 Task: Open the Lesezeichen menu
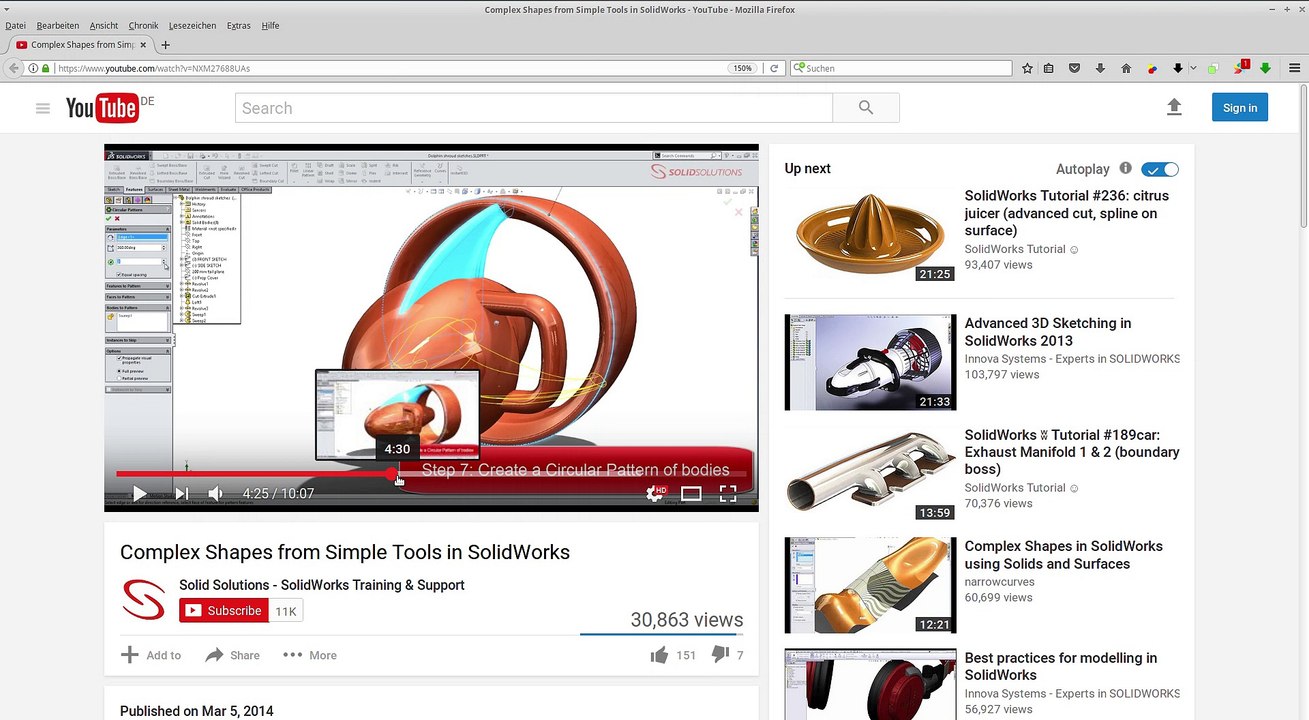coord(192,25)
